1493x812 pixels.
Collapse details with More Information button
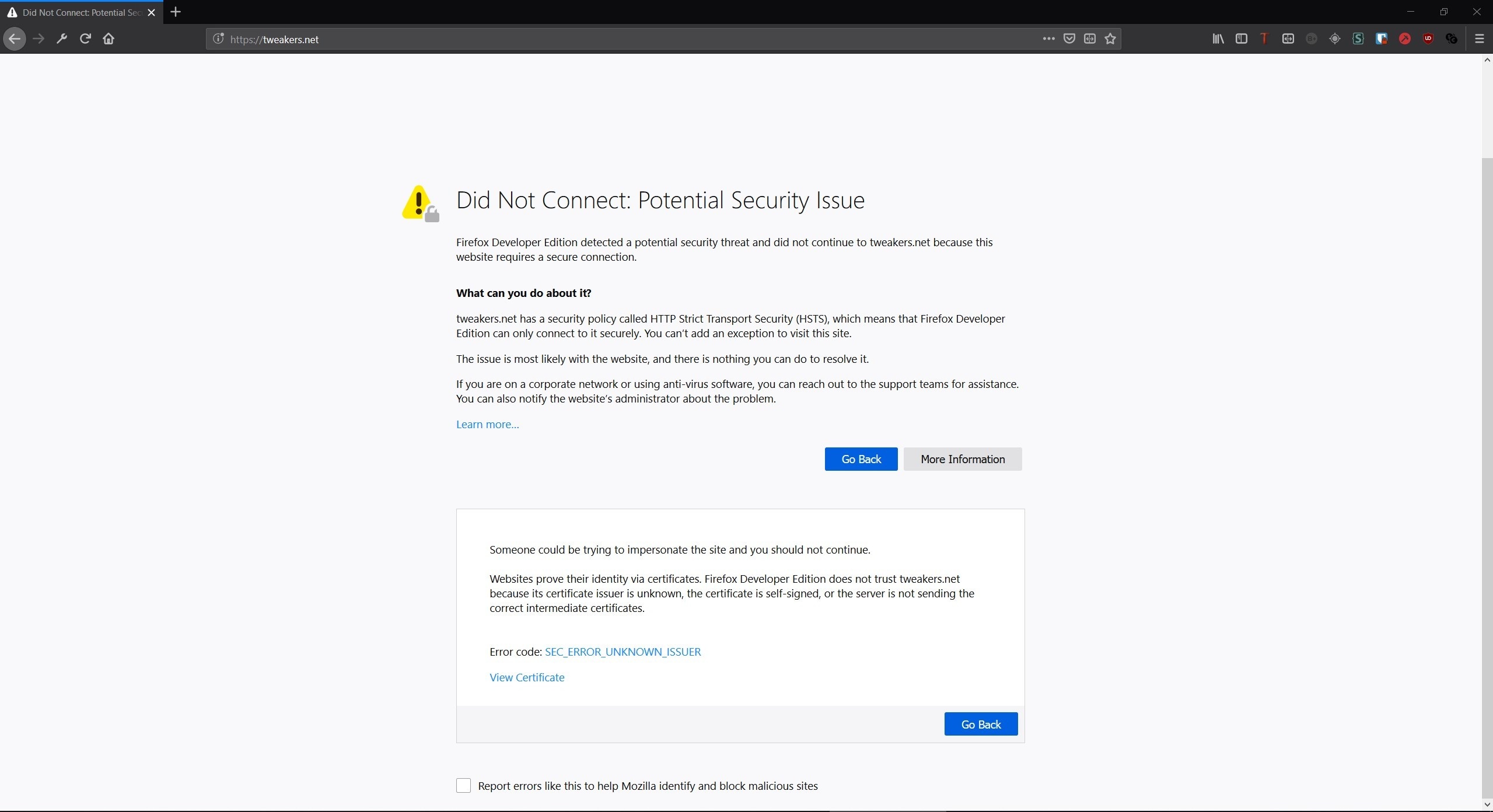pos(962,459)
